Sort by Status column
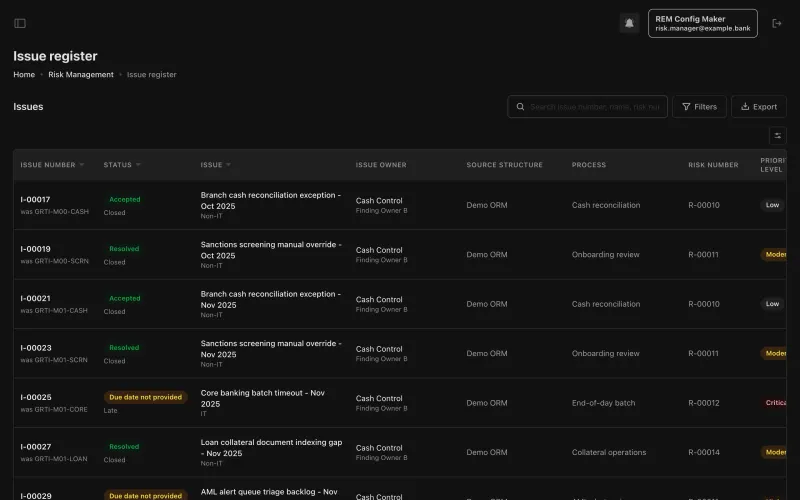 122,165
